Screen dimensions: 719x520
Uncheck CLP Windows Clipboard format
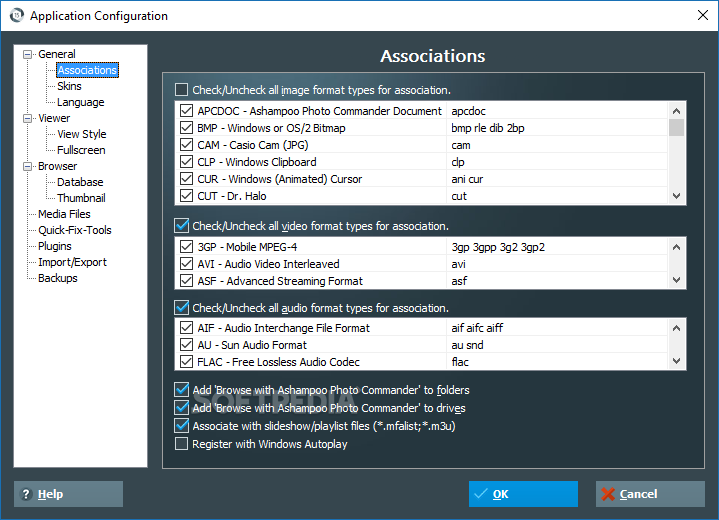[186, 161]
